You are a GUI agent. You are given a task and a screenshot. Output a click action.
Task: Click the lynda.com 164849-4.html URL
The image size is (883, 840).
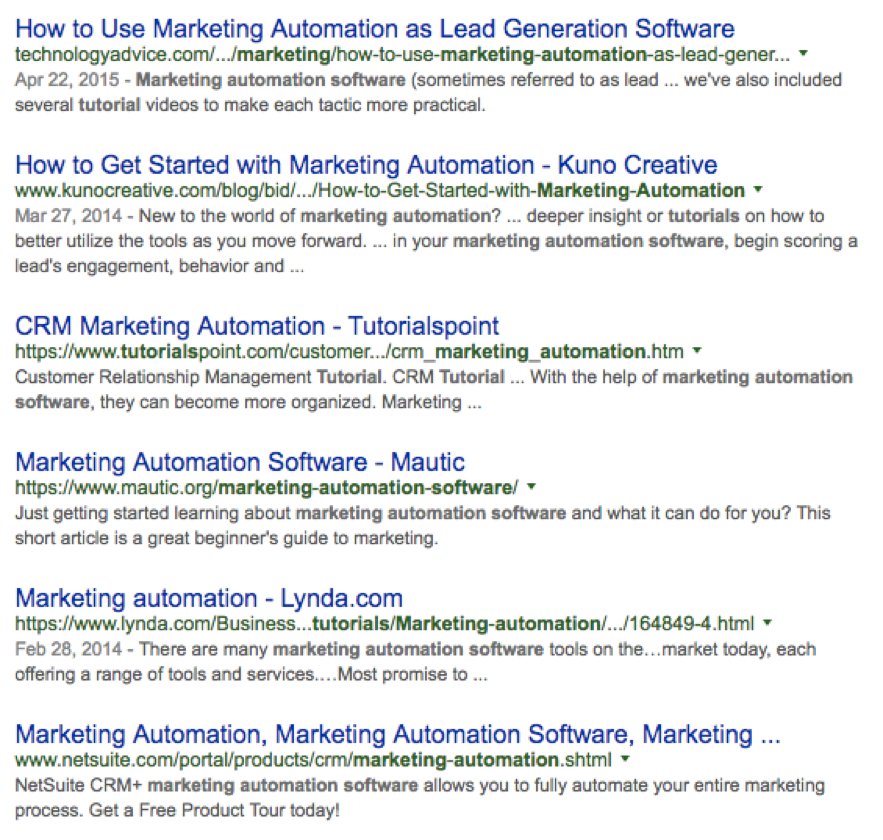pos(385,624)
